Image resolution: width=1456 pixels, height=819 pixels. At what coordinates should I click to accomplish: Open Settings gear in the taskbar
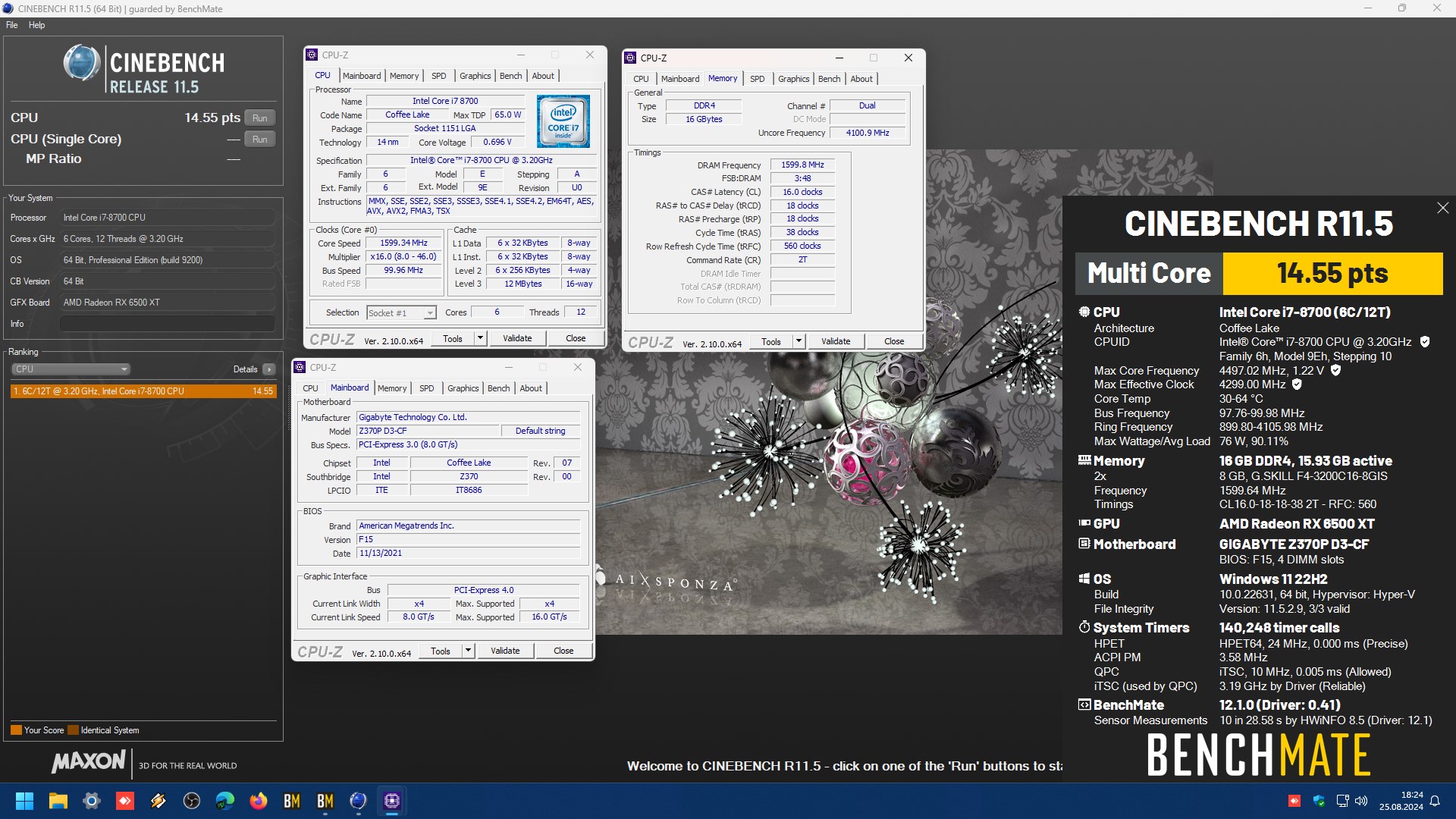[x=91, y=801]
